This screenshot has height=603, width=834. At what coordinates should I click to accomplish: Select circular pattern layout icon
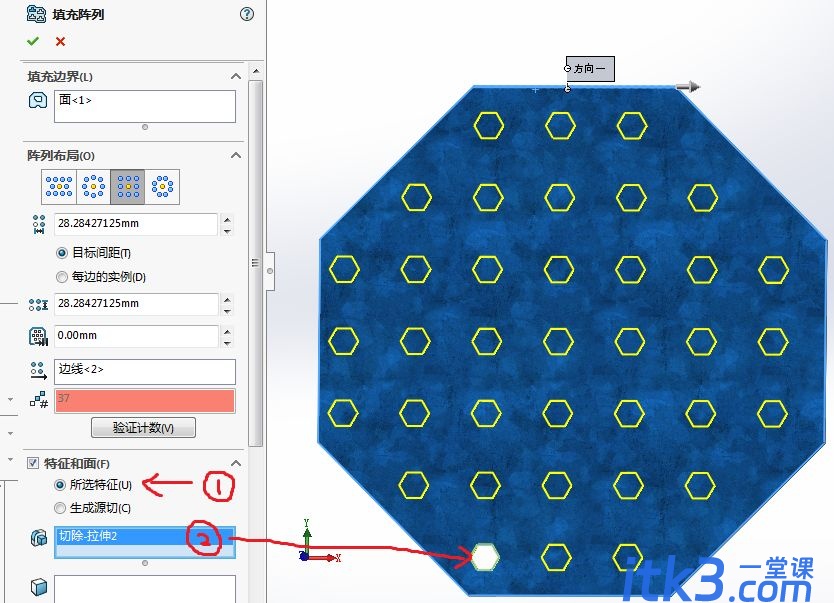point(94,187)
